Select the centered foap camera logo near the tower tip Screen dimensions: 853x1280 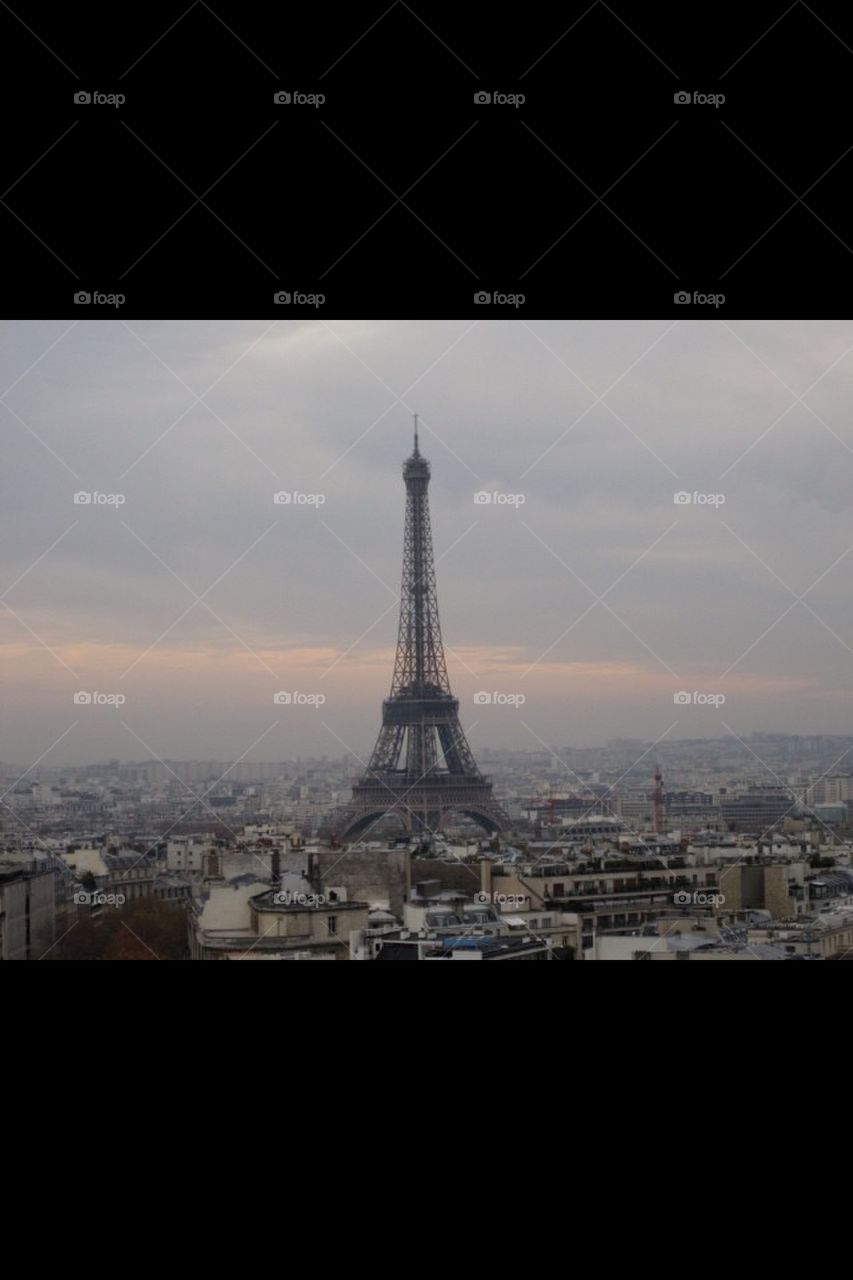tap(485, 497)
